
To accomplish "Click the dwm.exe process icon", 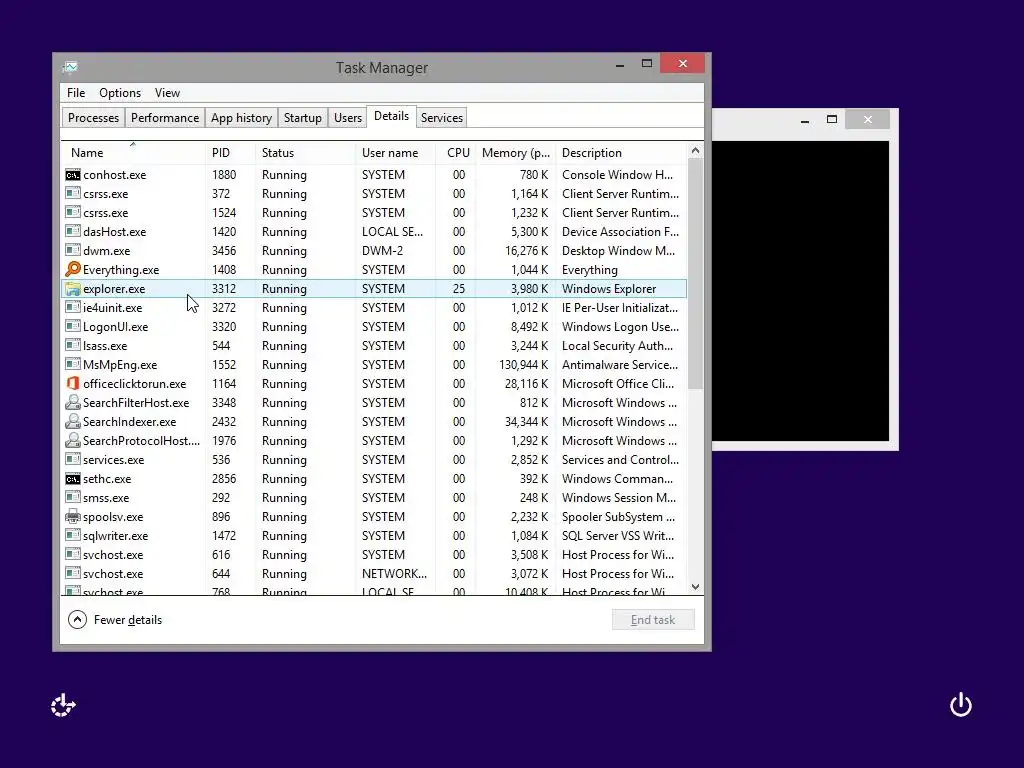I will click(72, 251).
